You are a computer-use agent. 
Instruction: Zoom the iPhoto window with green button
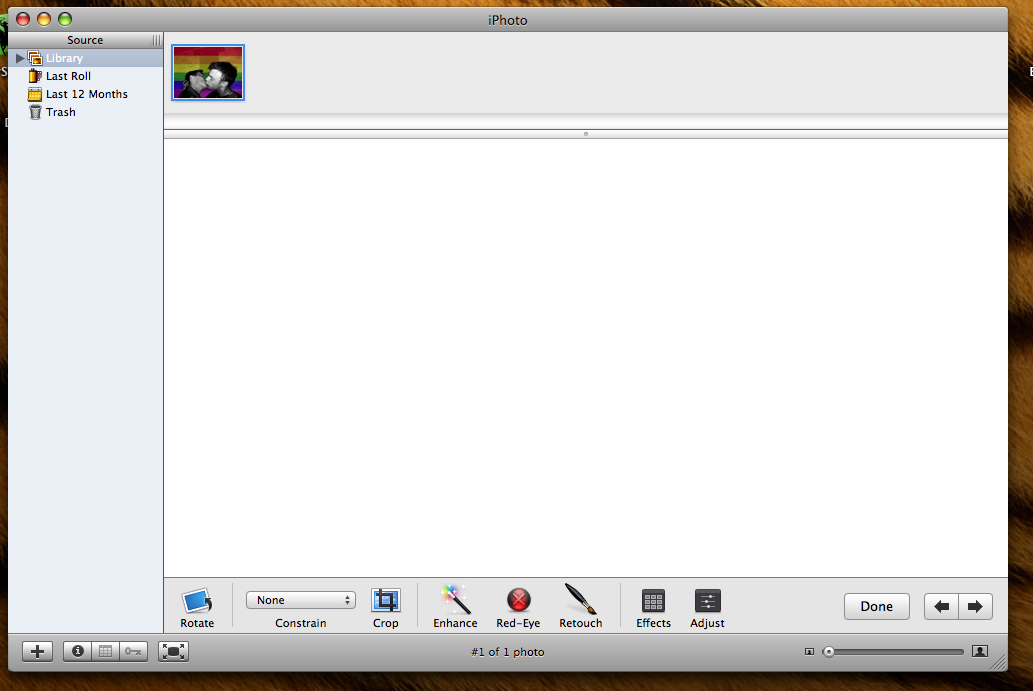tap(65, 19)
